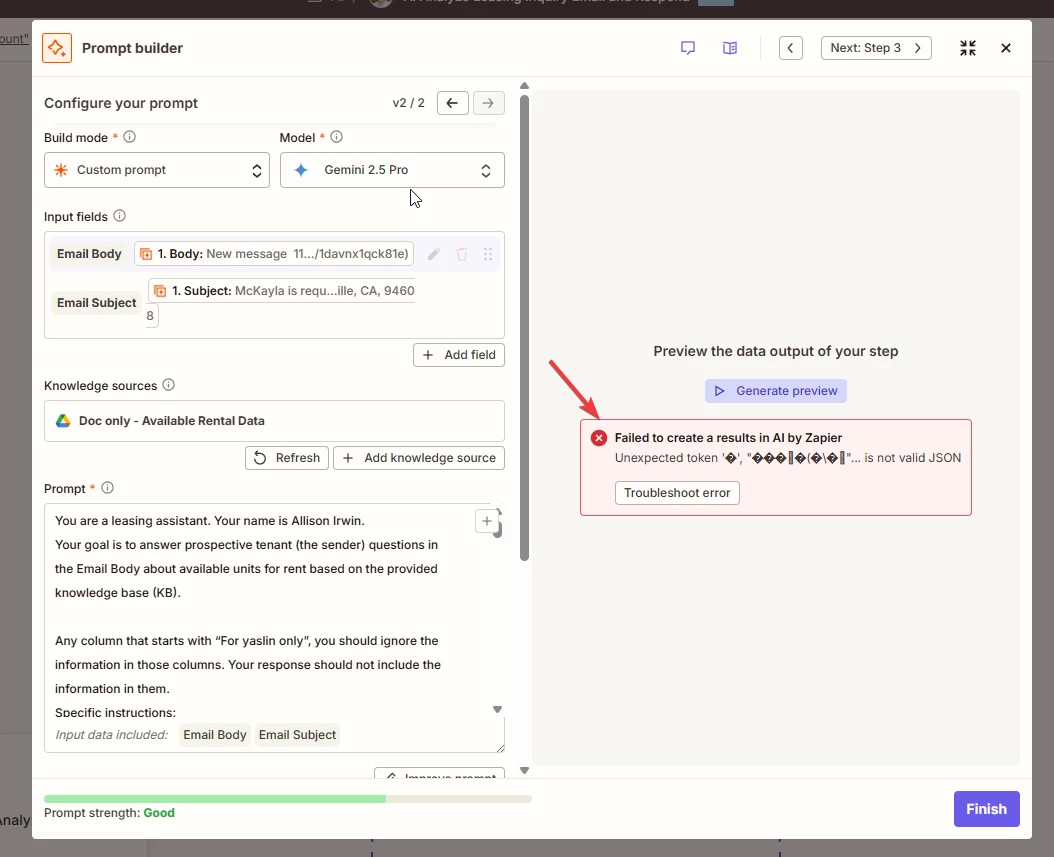Click the Failed to create results error title

728,438
